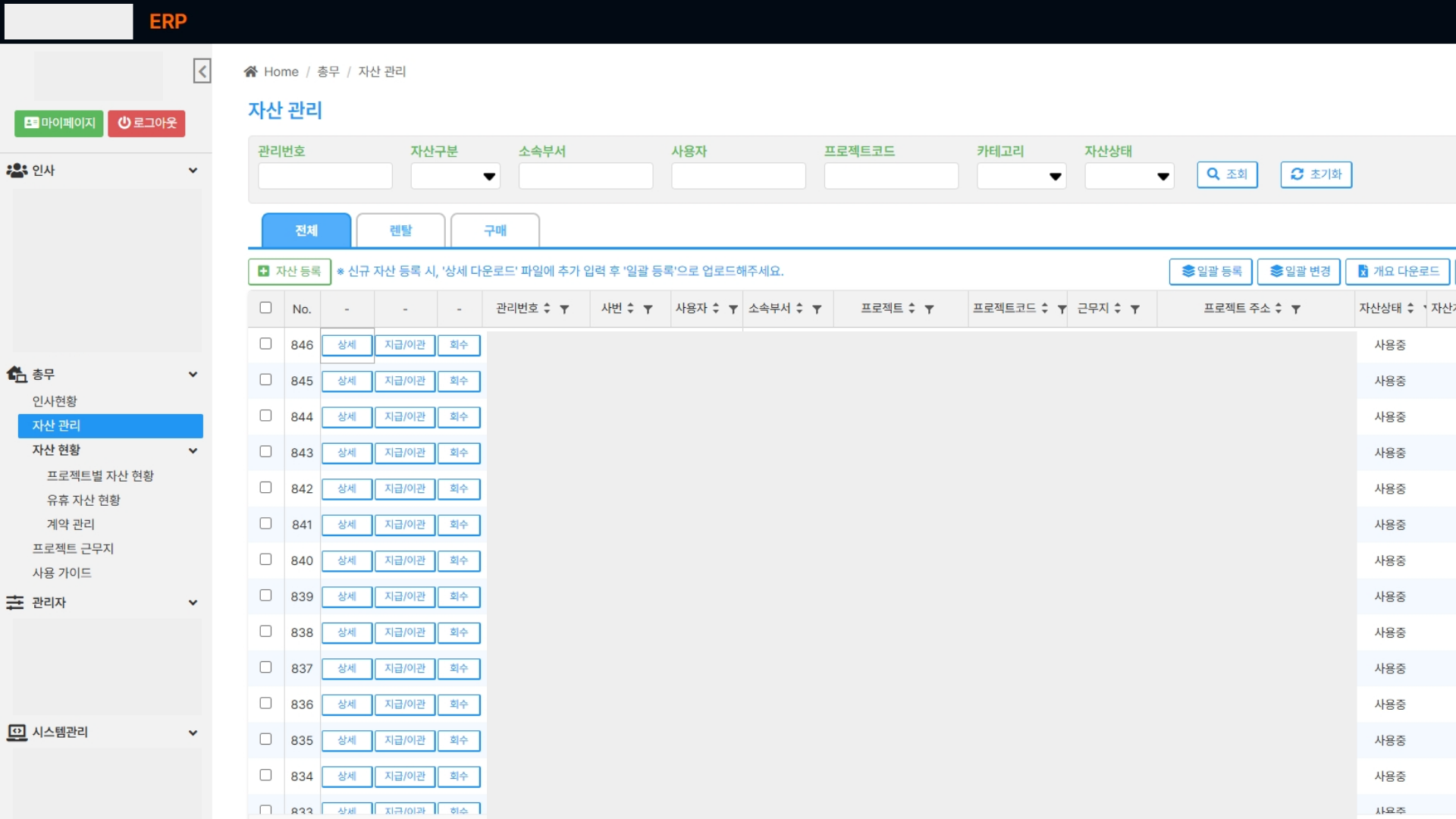The image size is (1456, 819).
Task: Collapse the sidebar with the arrow icon
Action: tap(202, 71)
